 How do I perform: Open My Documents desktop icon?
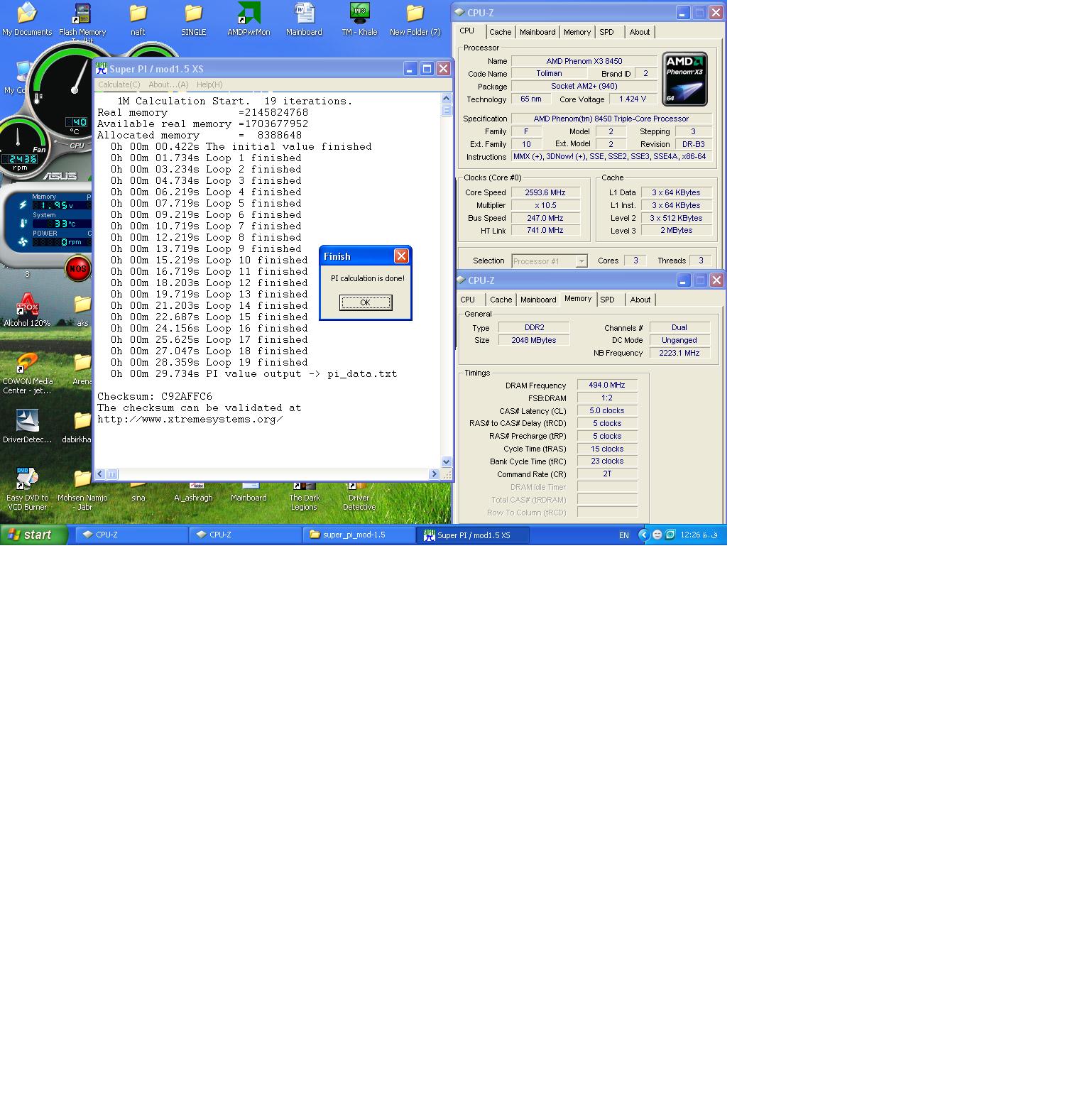(27, 13)
